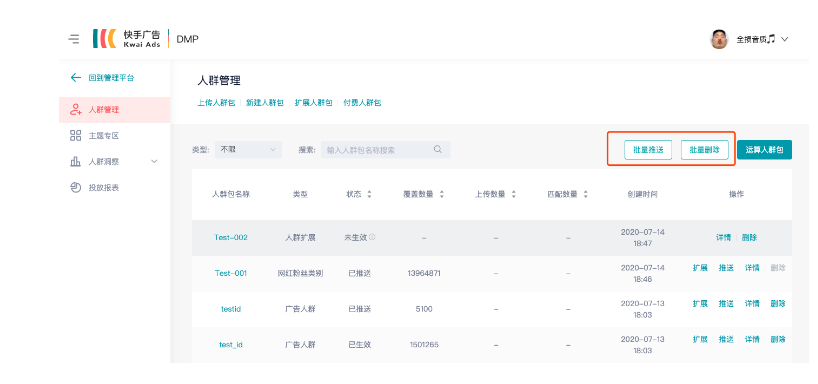Open the user avatar picture

point(719,39)
